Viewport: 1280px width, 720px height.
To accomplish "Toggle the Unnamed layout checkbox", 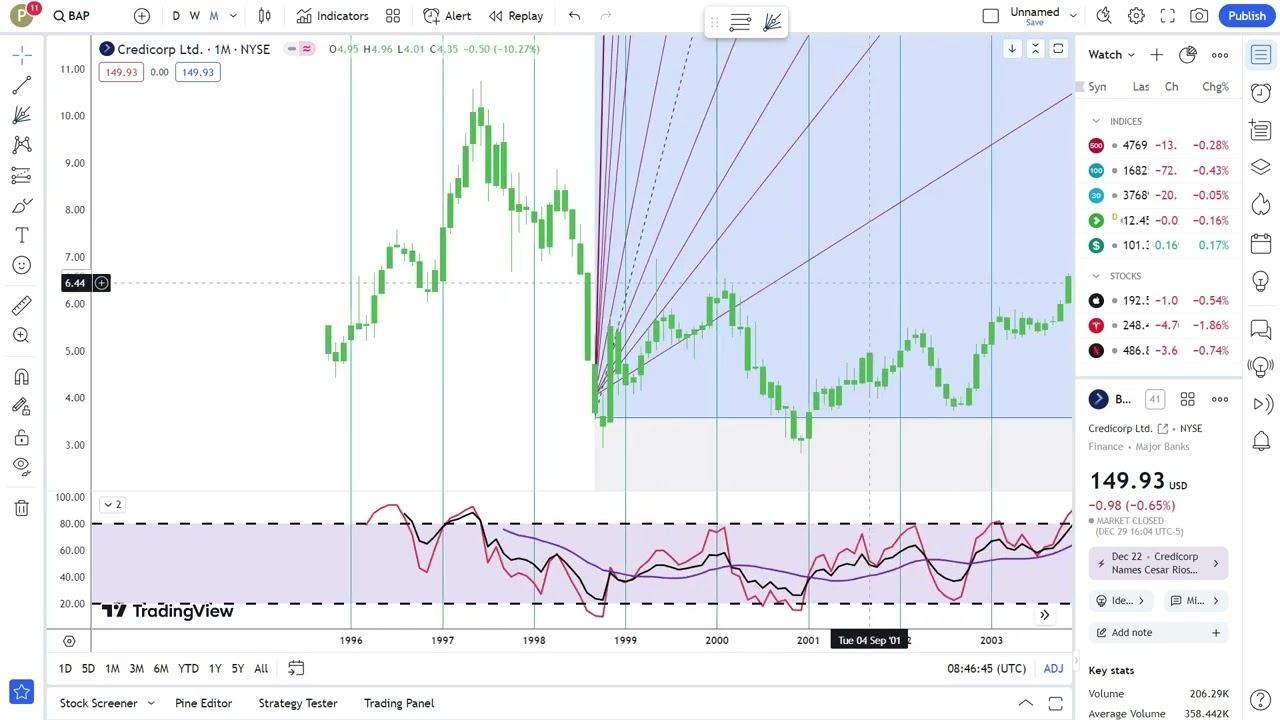I will click(990, 16).
